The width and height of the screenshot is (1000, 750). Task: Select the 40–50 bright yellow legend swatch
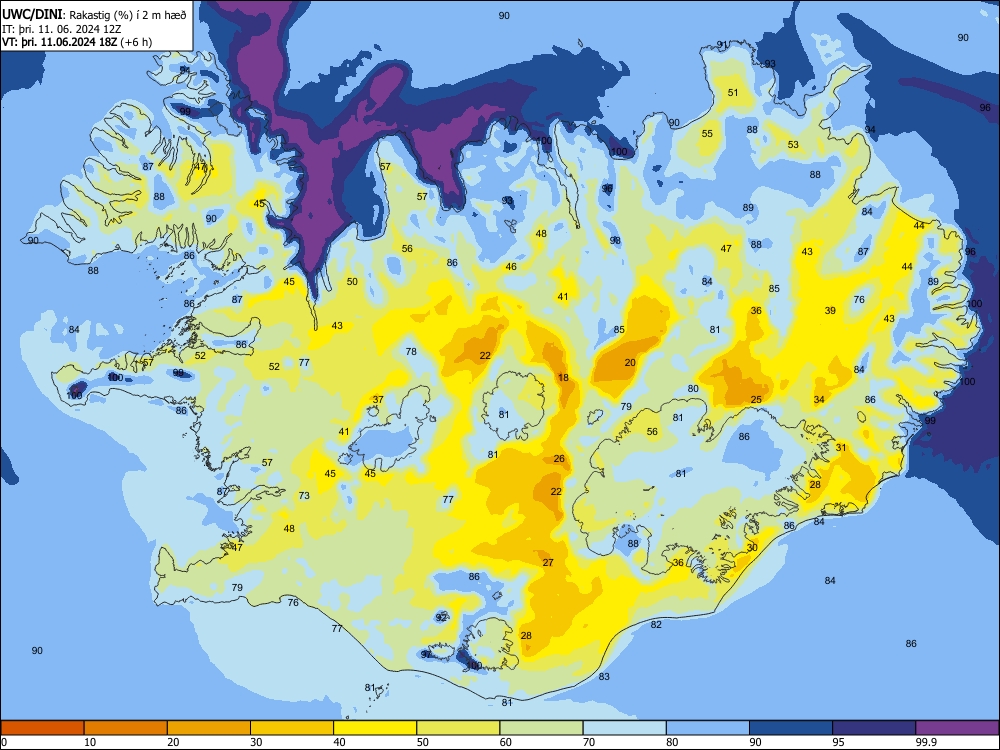coord(375,728)
